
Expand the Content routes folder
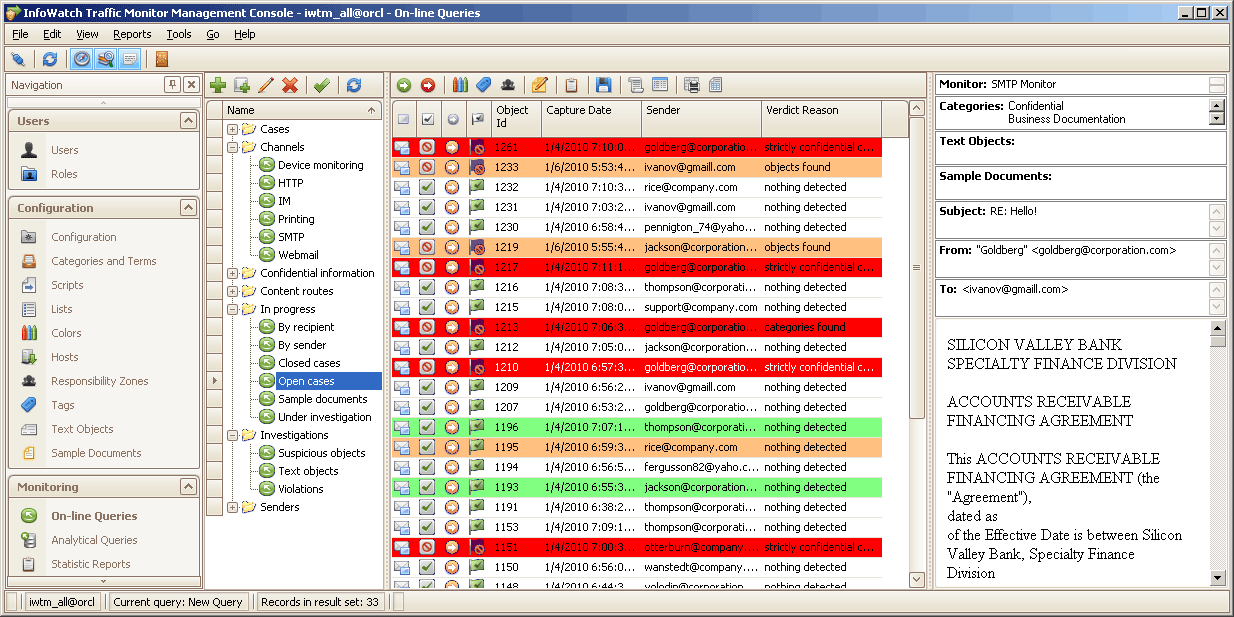(x=233, y=291)
